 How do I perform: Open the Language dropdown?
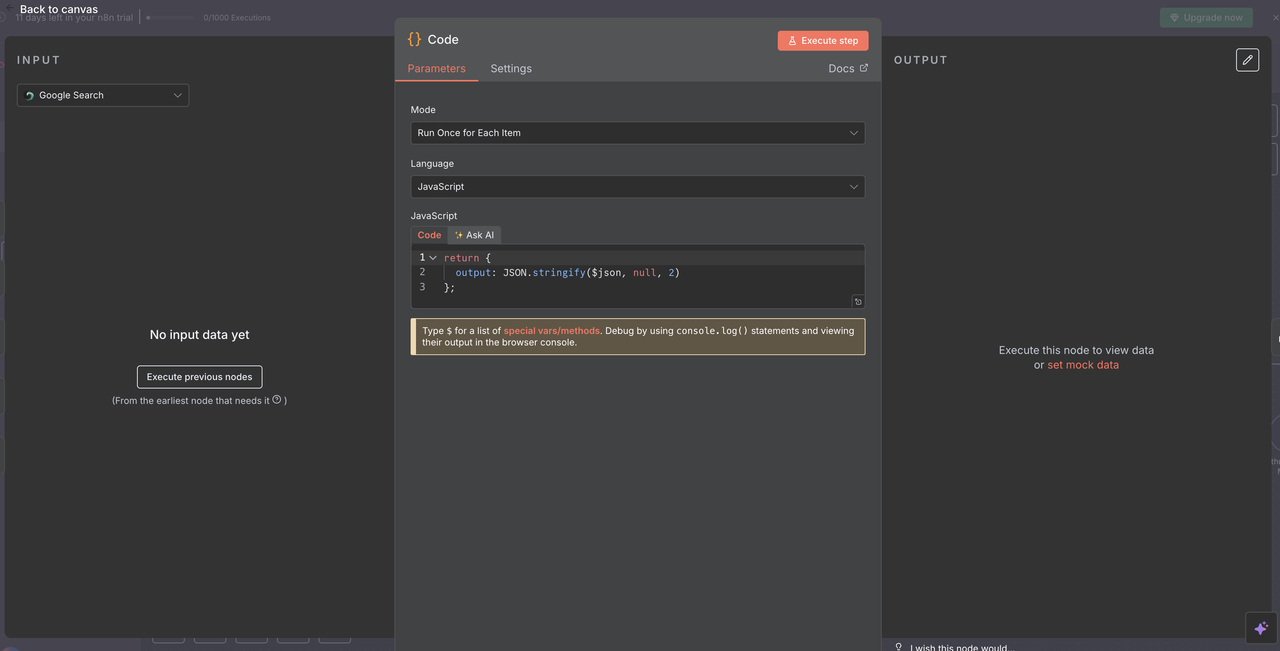pos(638,187)
